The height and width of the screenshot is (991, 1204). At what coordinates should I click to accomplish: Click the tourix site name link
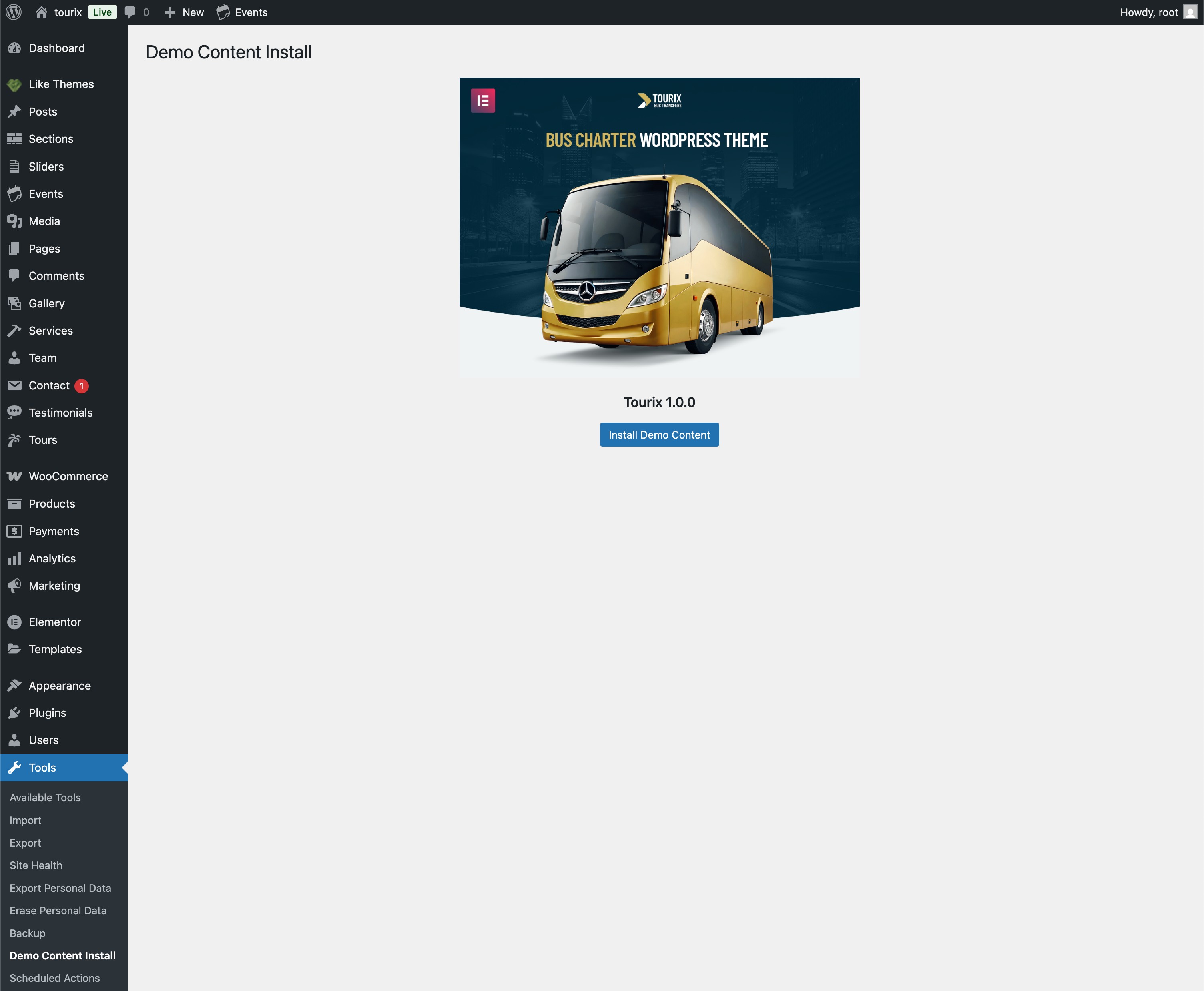tap(68, 12)
